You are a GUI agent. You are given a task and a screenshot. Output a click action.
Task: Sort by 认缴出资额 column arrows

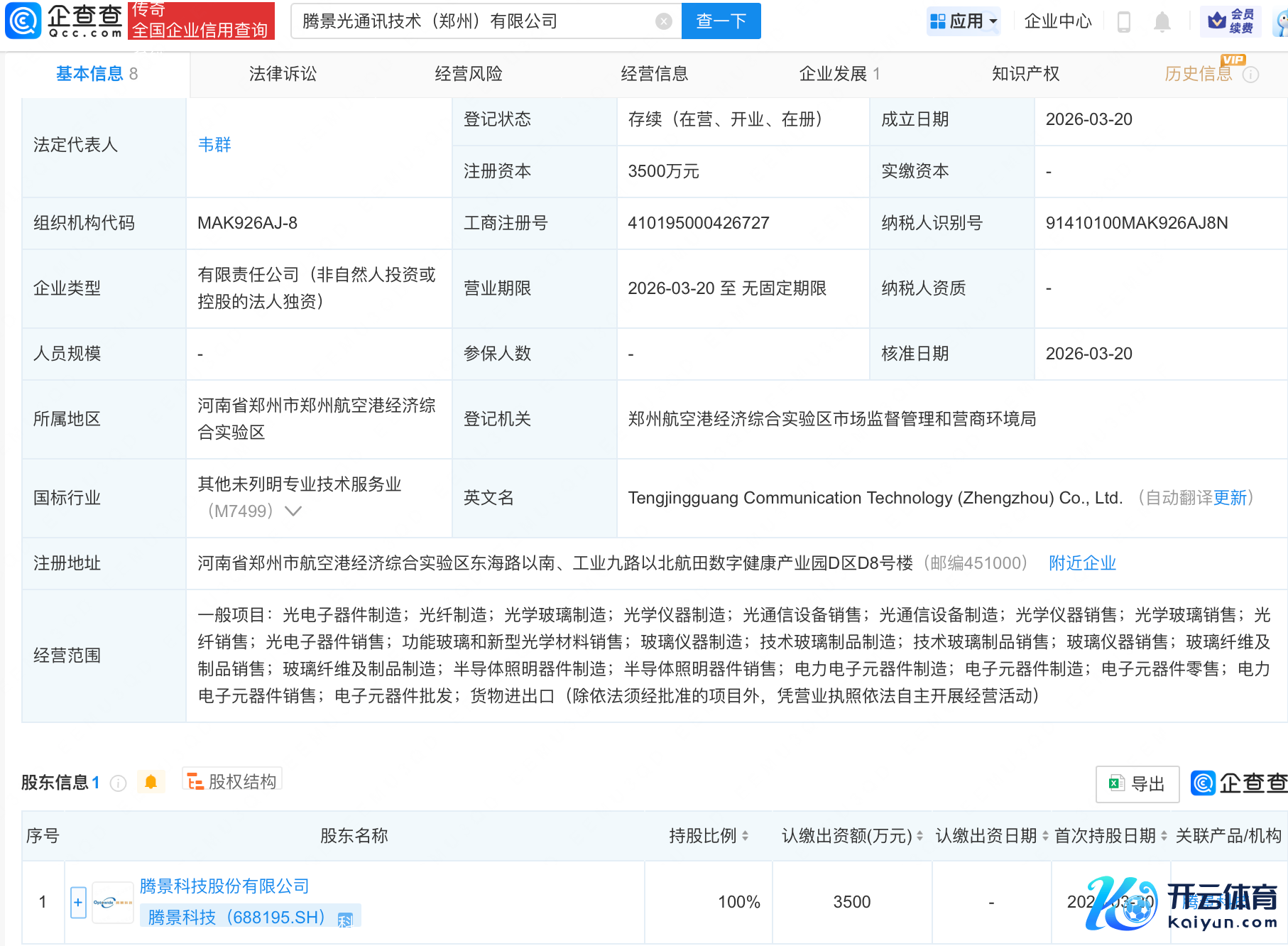[919, 836]
